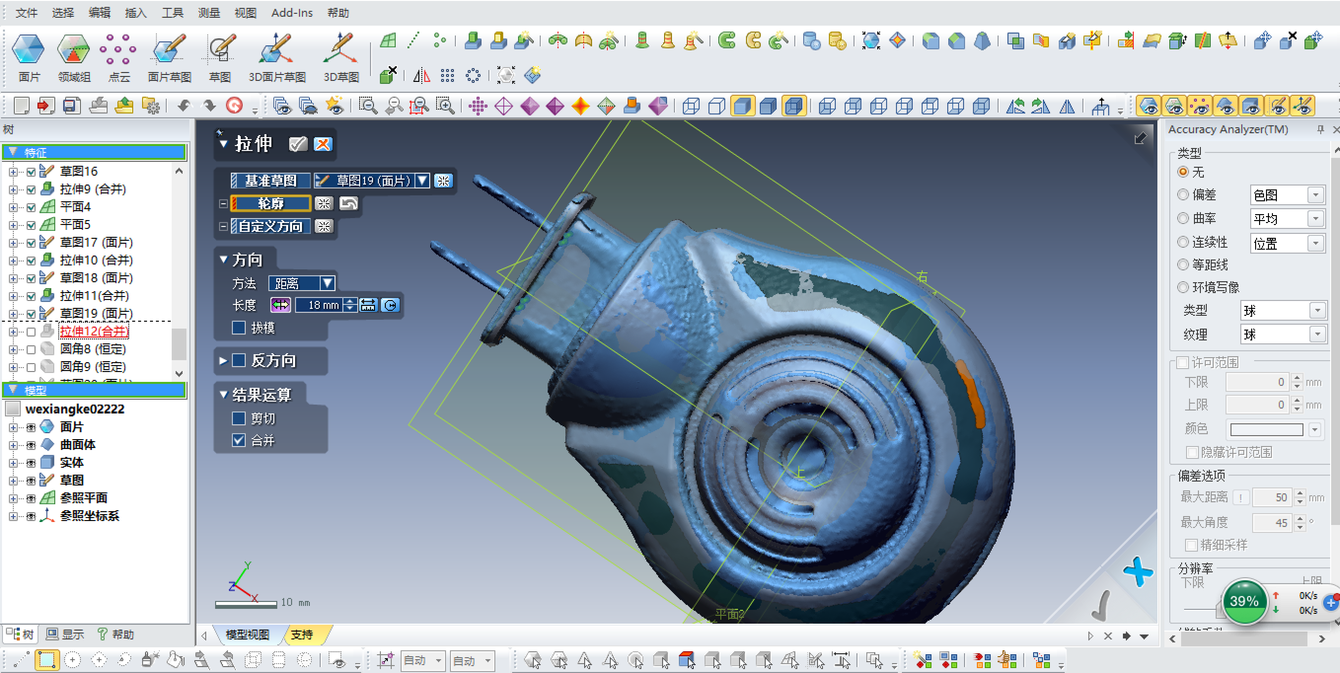This screenshot has width=1340, height=673.
Task: Collapse the 方向 section
Action: click(x=223, y=260)
